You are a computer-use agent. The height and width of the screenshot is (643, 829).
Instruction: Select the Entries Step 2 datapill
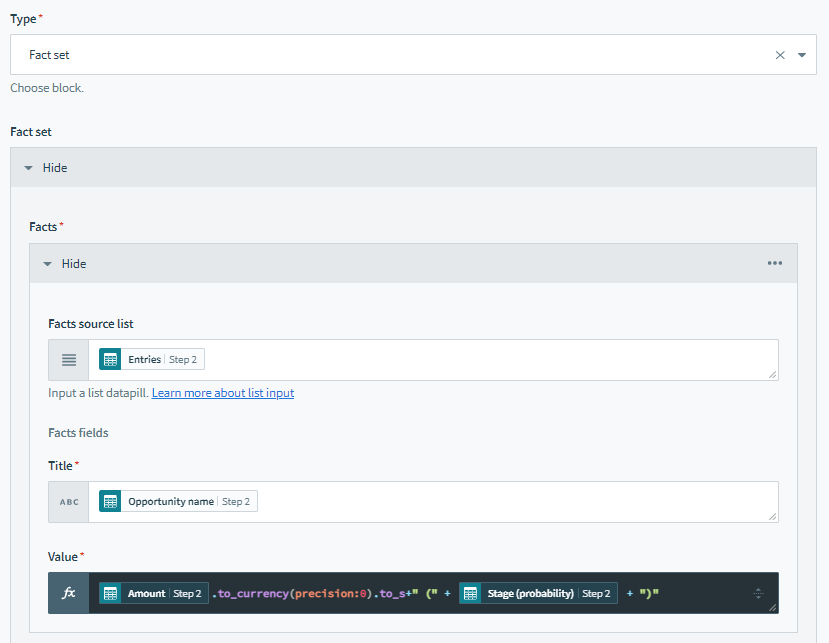point(152,360)
